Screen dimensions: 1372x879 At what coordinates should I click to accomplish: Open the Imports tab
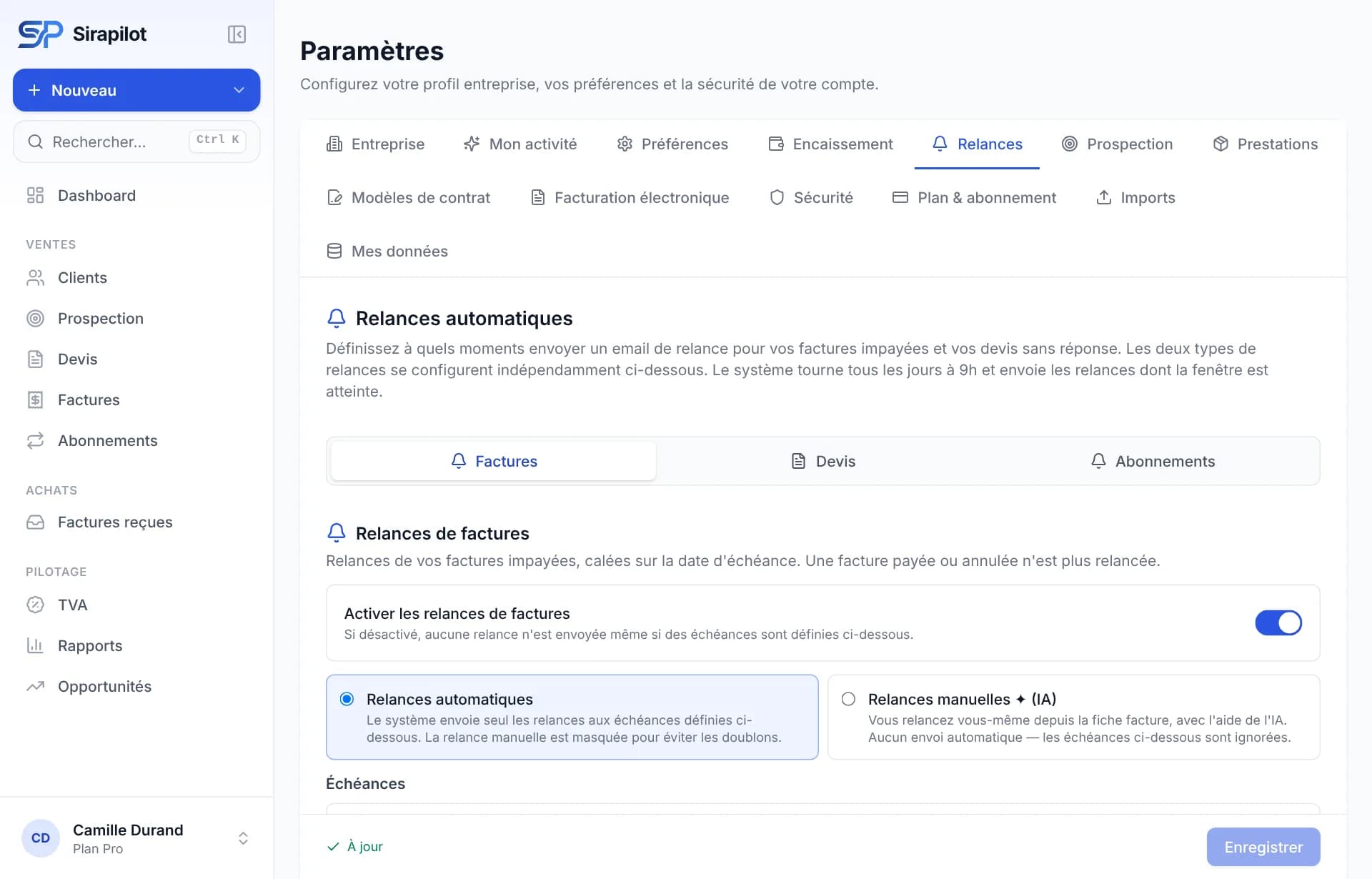tap(1135, 198)
